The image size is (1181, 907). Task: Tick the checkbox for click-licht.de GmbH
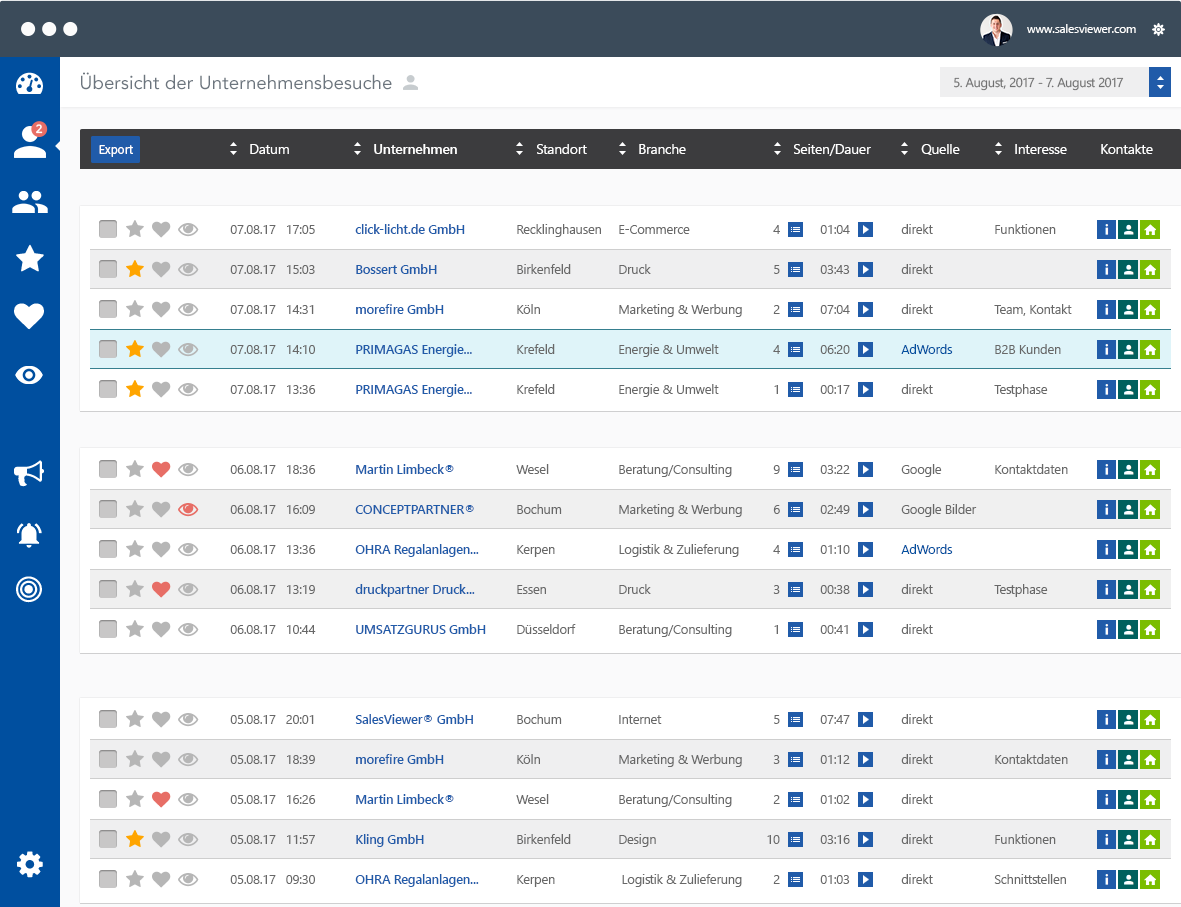click(108, 230)
